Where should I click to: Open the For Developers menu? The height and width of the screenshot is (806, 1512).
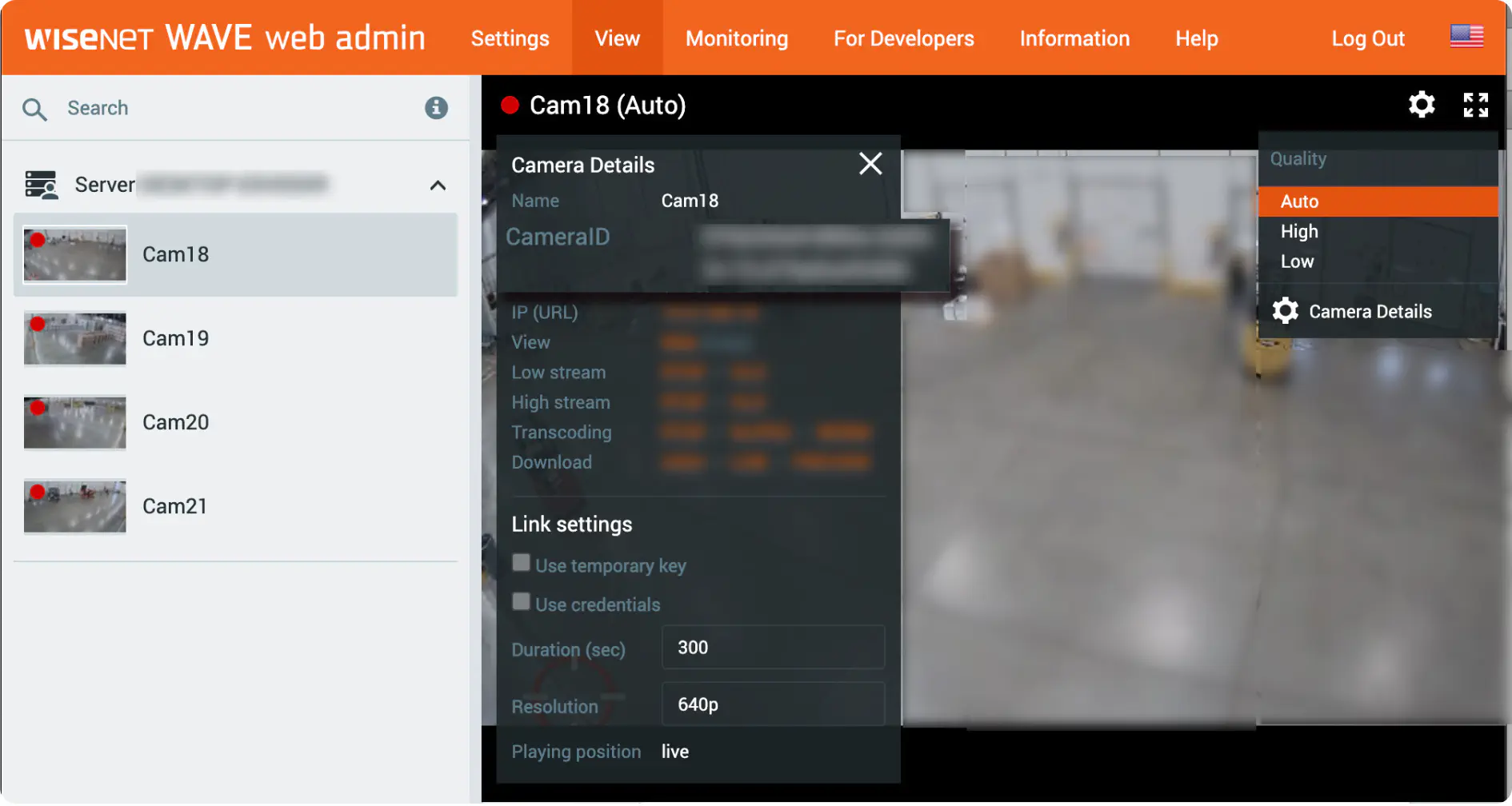pos(903,38)
